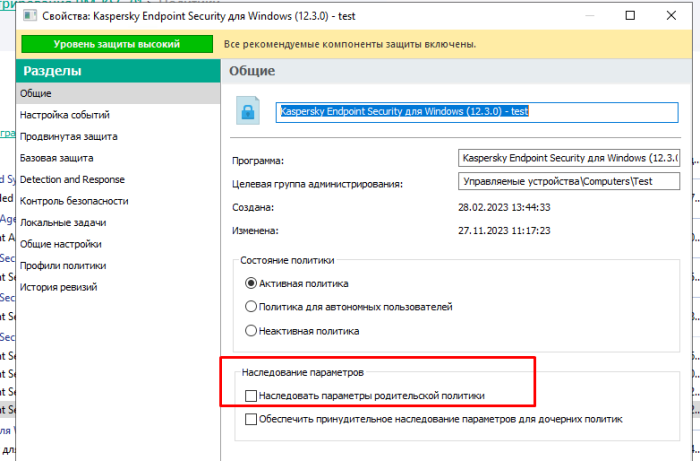Open the Общие section

118,93
